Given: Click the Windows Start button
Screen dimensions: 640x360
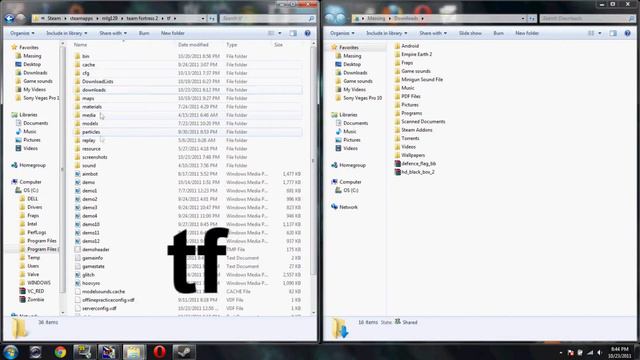Looking at the screenshot, I should pos(11,352).
